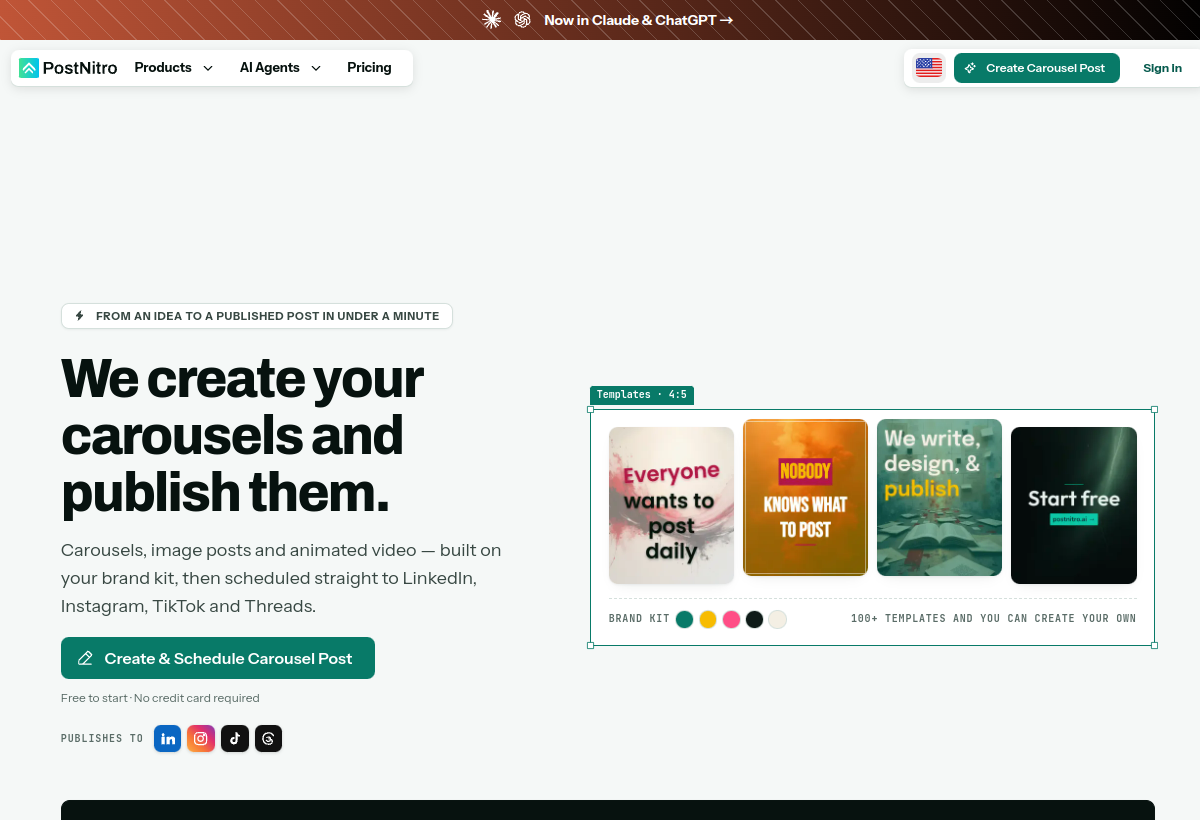Select the green brand kit swatch
This screenshot has height=820, width=1200.
point(685,619)
